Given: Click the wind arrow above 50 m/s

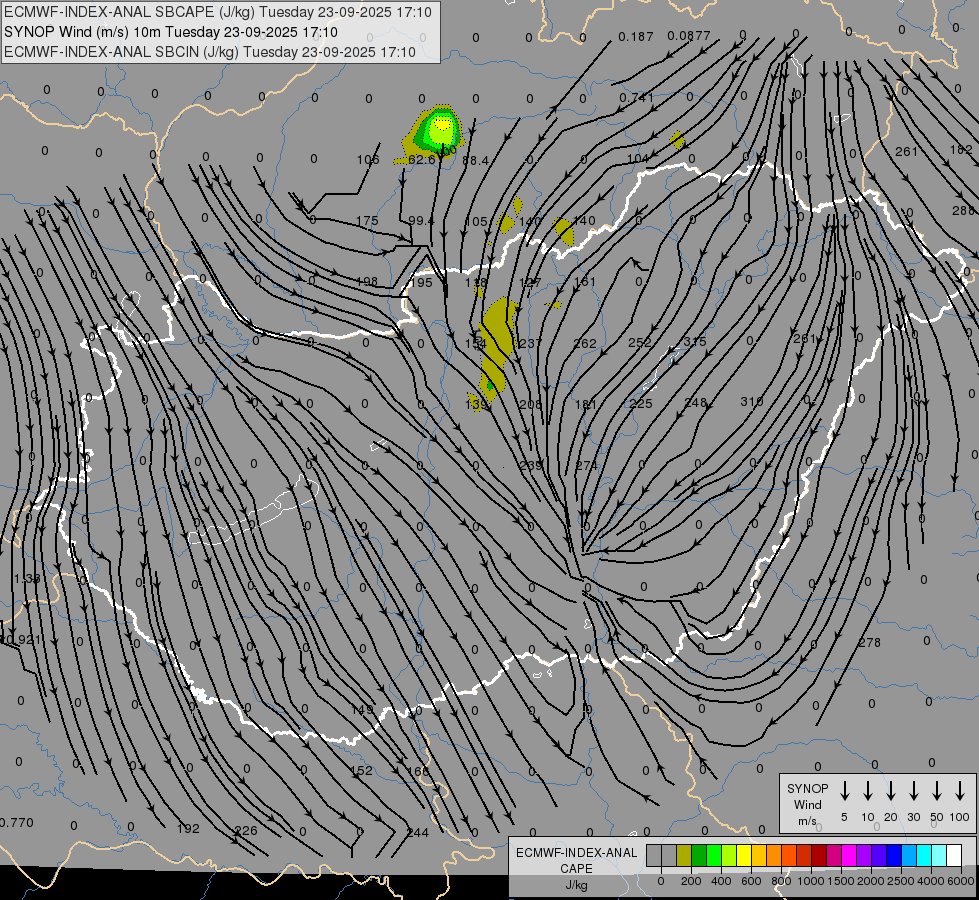Looking at the screenshot, I should point(937,790).
